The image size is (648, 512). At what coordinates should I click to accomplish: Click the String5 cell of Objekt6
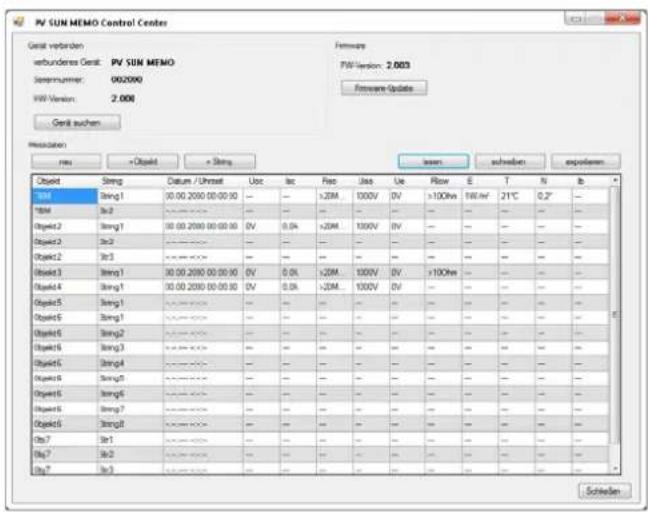point(131,379)
